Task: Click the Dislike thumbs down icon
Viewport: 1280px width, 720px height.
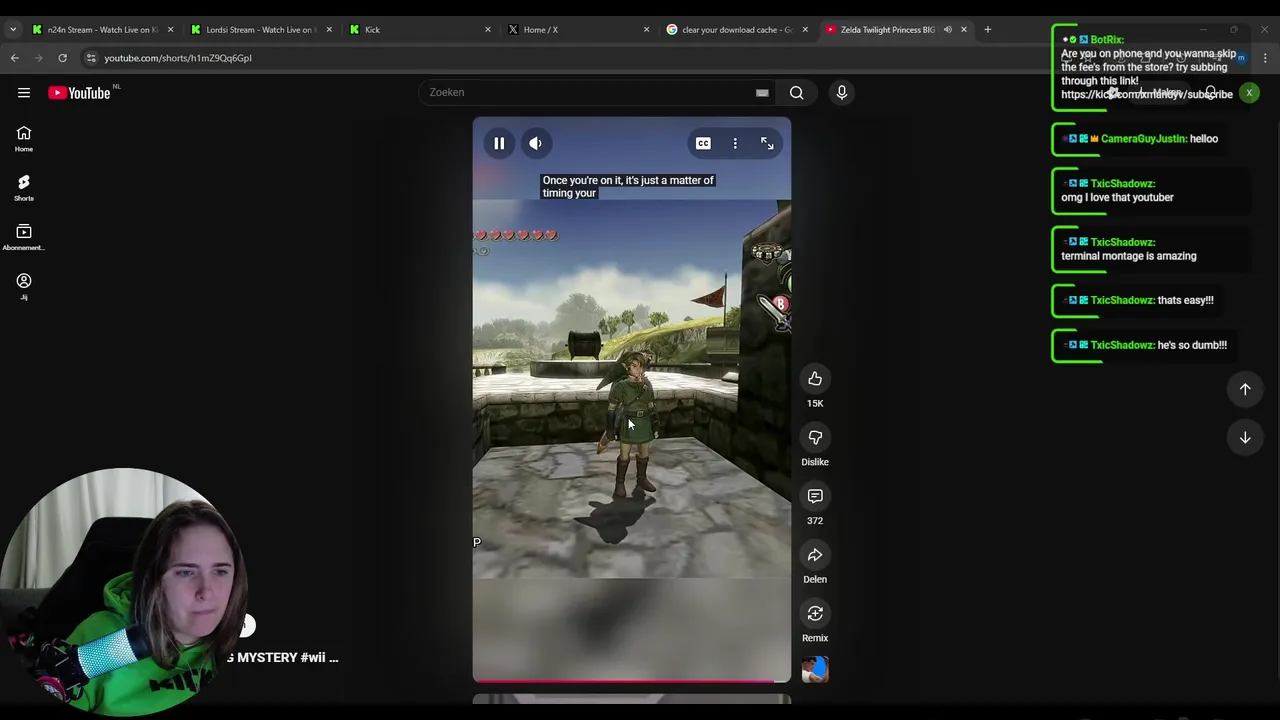Action: tap(815, 438)
